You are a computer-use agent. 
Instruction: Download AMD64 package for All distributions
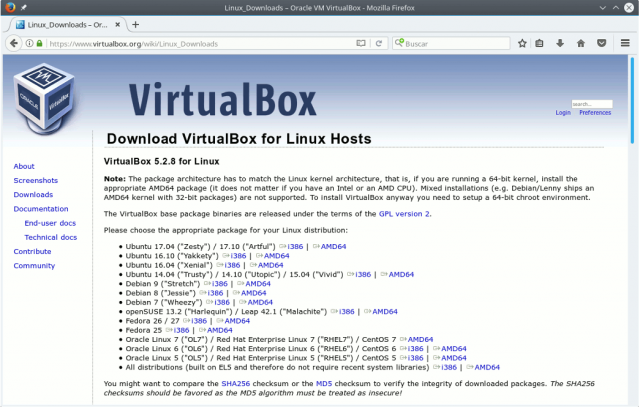(487, 368)
